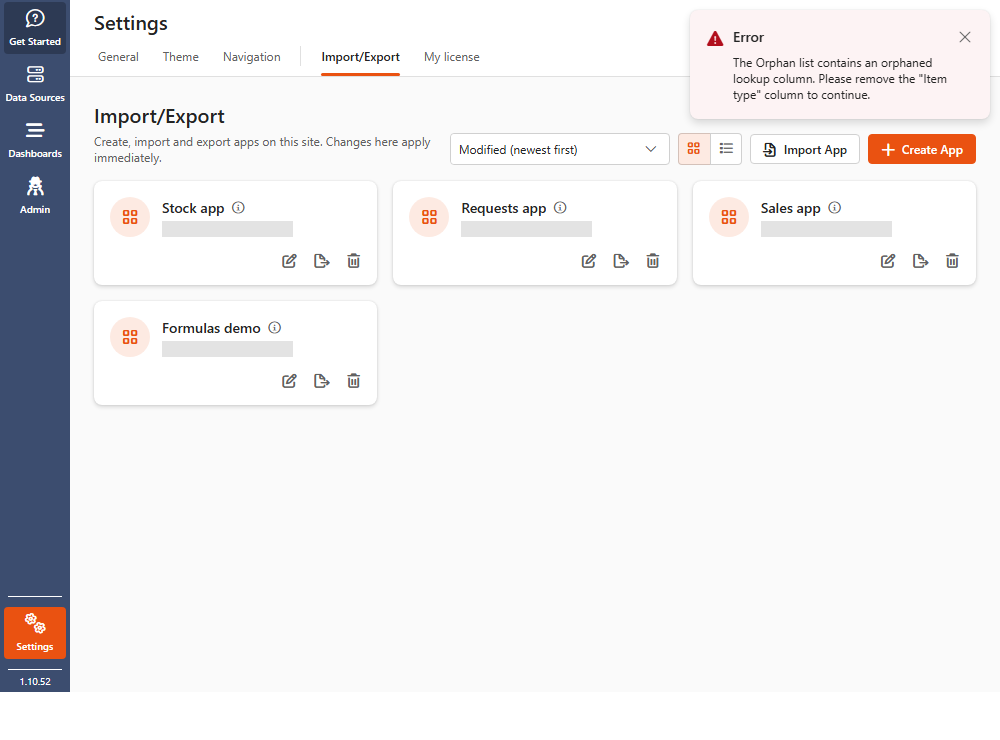
Task: Click the version number 1.10.52
Action: 35,681
